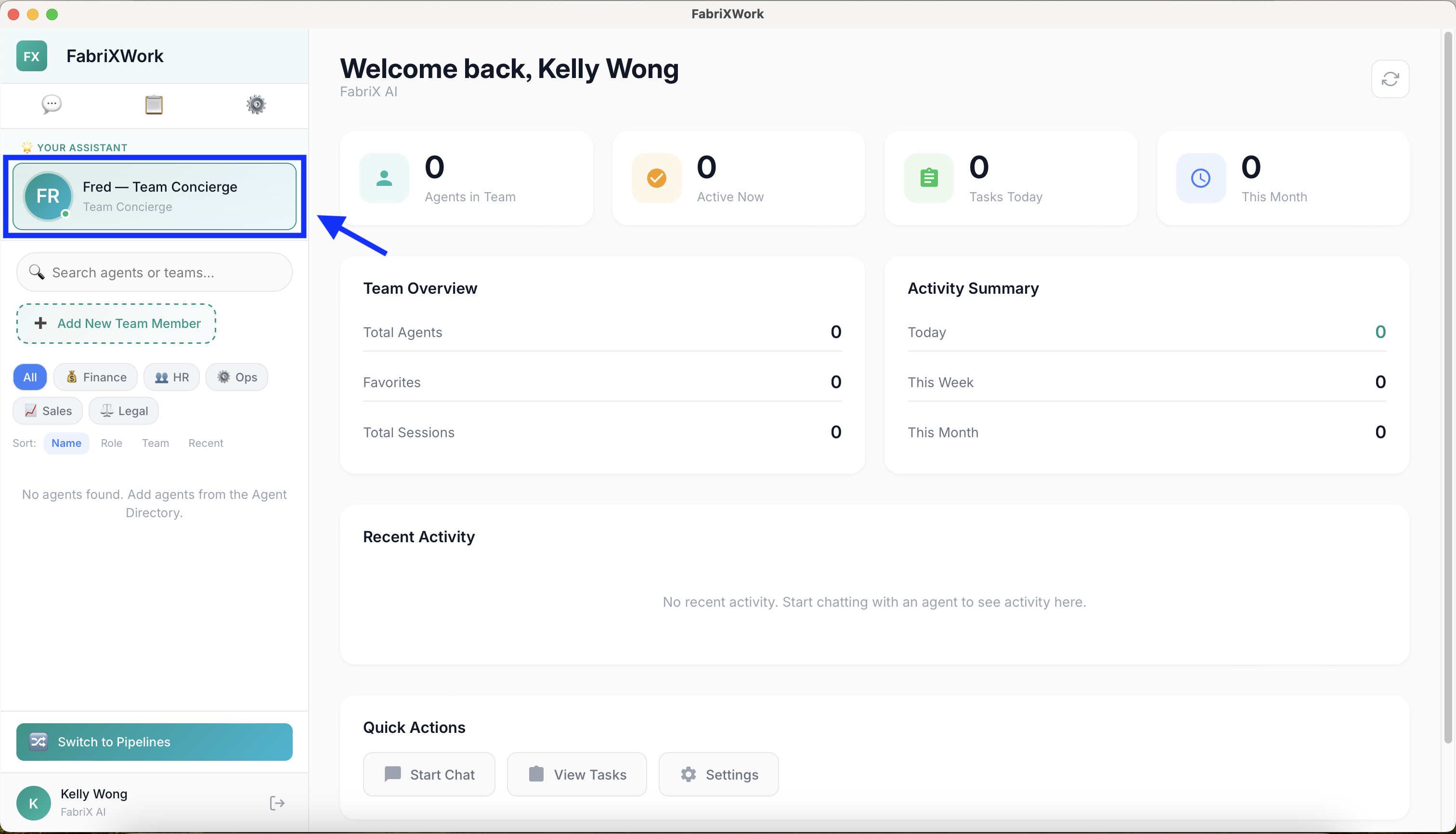Click the magnifier icon in the search bar
This screenshot has height=834, width=1456.
point(36,272)
